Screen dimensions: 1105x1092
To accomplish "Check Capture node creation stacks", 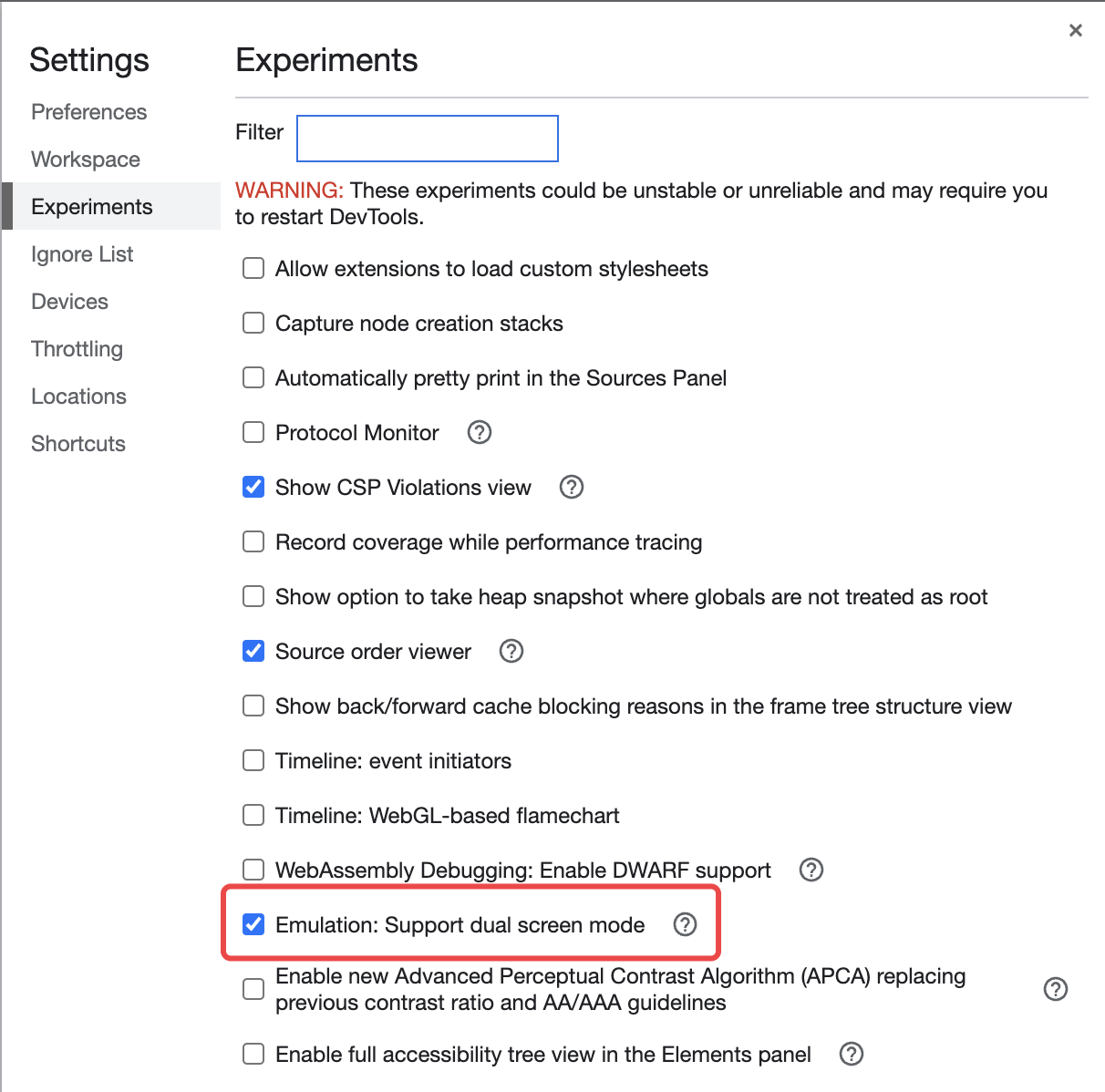I will (x=253, y=323).
